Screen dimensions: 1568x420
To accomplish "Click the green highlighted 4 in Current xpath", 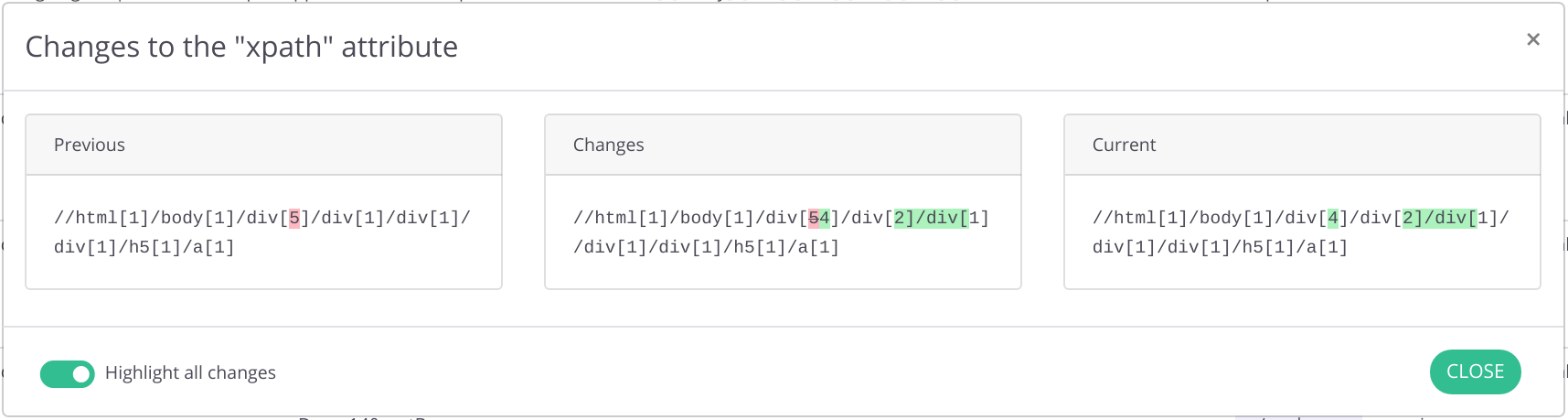I will coord(1333,218).
